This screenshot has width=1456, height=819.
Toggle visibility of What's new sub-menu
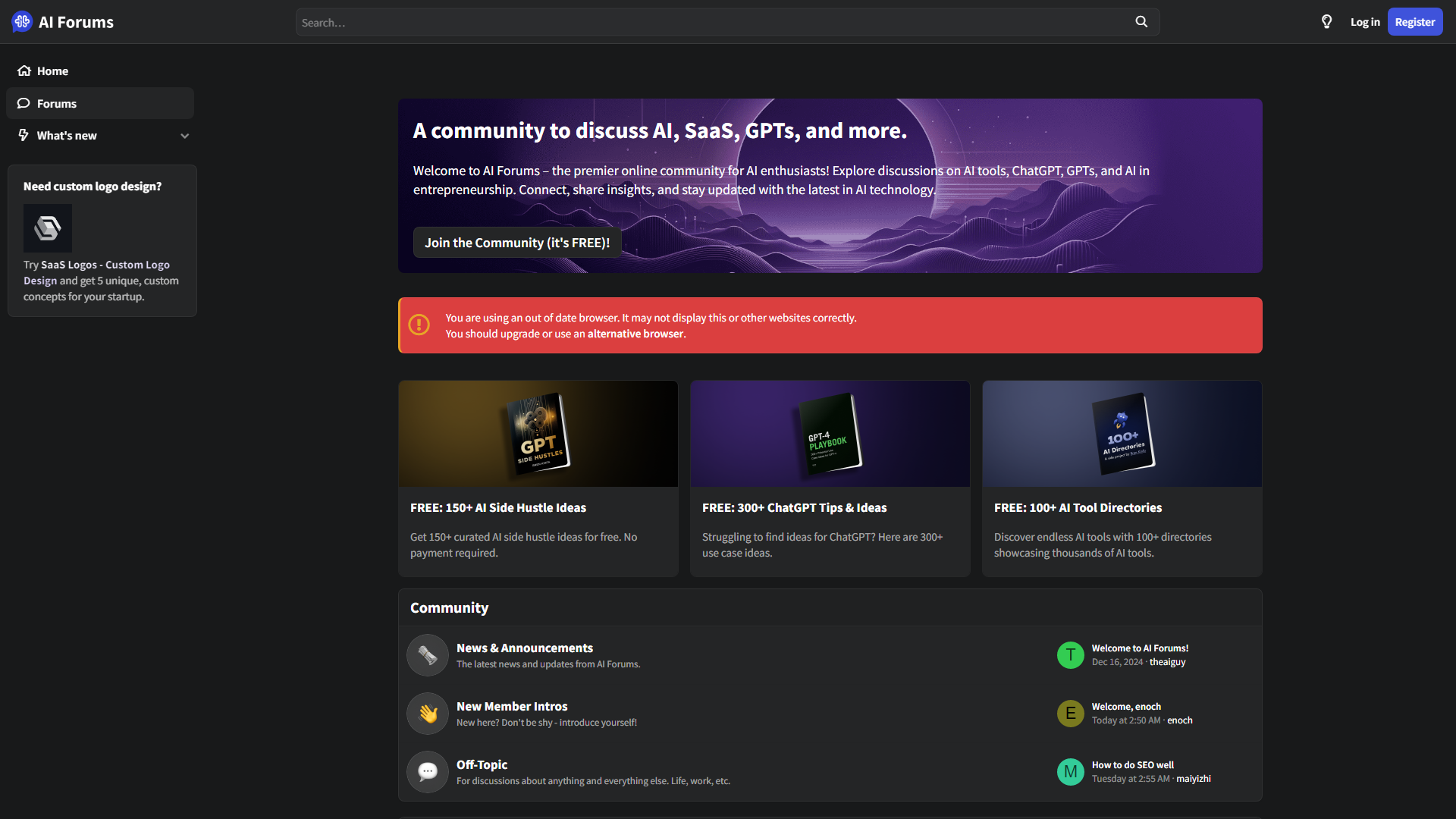[184, 135]
